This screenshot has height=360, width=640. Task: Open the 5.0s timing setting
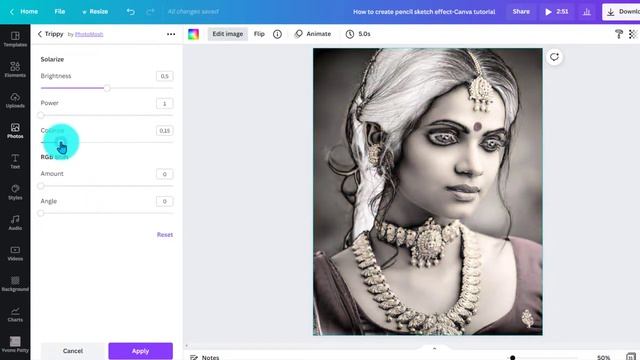pyautogui.click(x=358, y=34)
